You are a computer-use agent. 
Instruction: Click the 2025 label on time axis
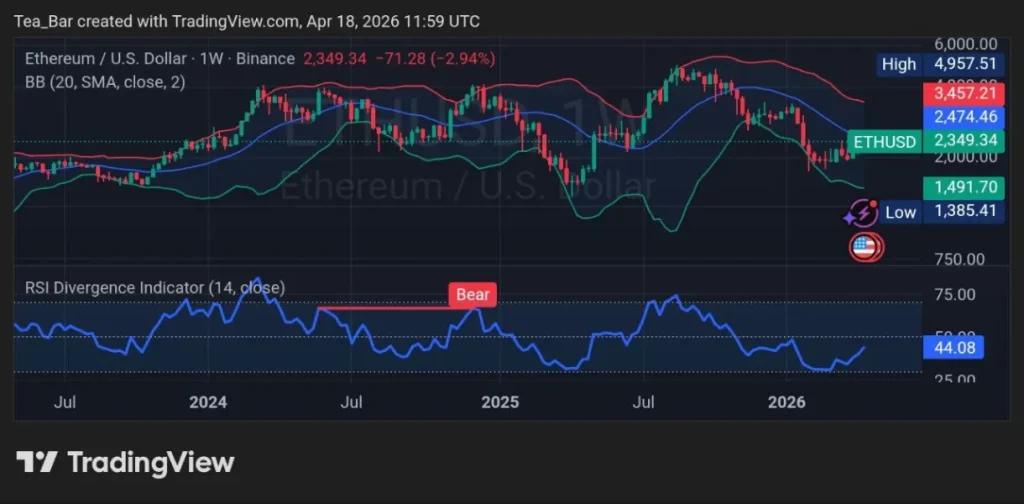point(500,403)
